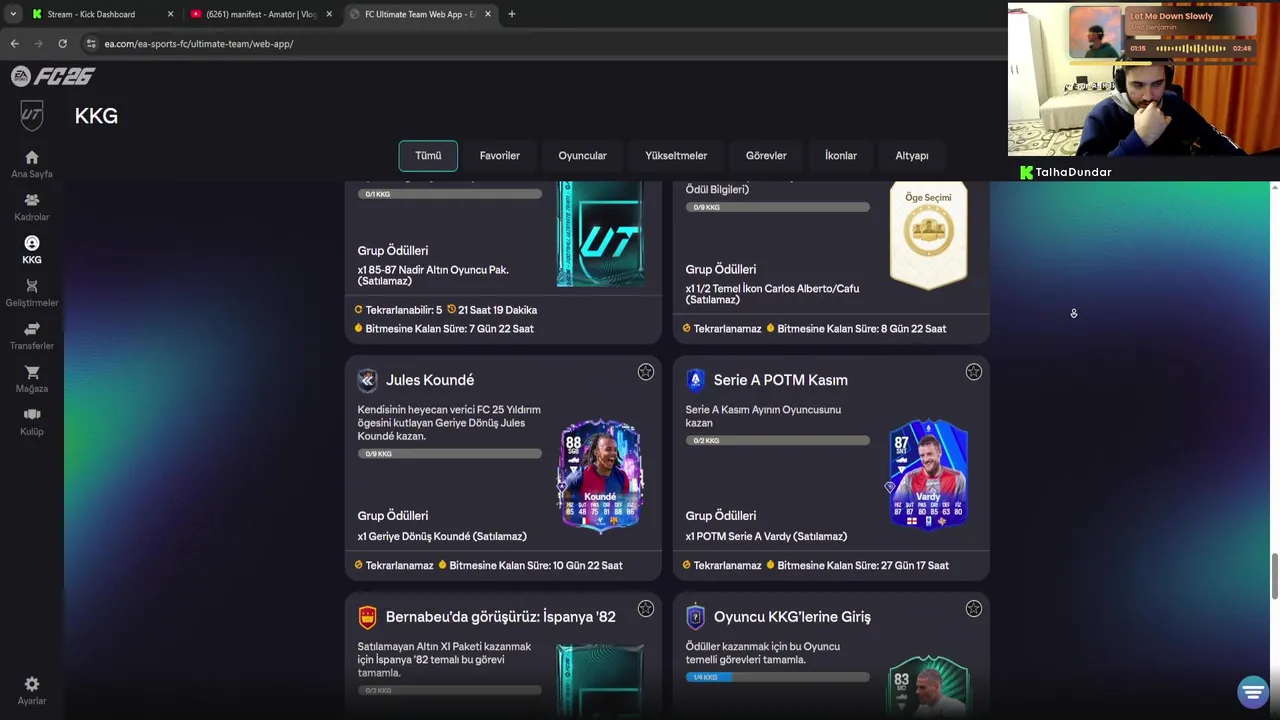Reload the page
Viewport: 1280px width, 720px height.
[x=62, y=44]
